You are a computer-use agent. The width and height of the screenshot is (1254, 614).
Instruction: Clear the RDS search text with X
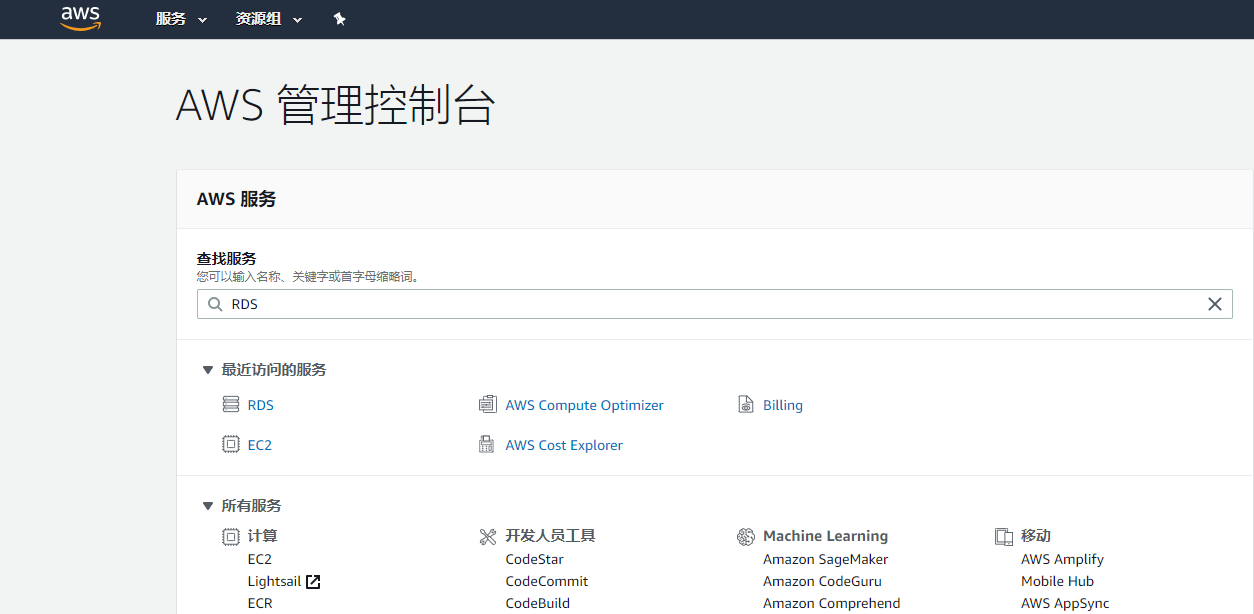1214,304
